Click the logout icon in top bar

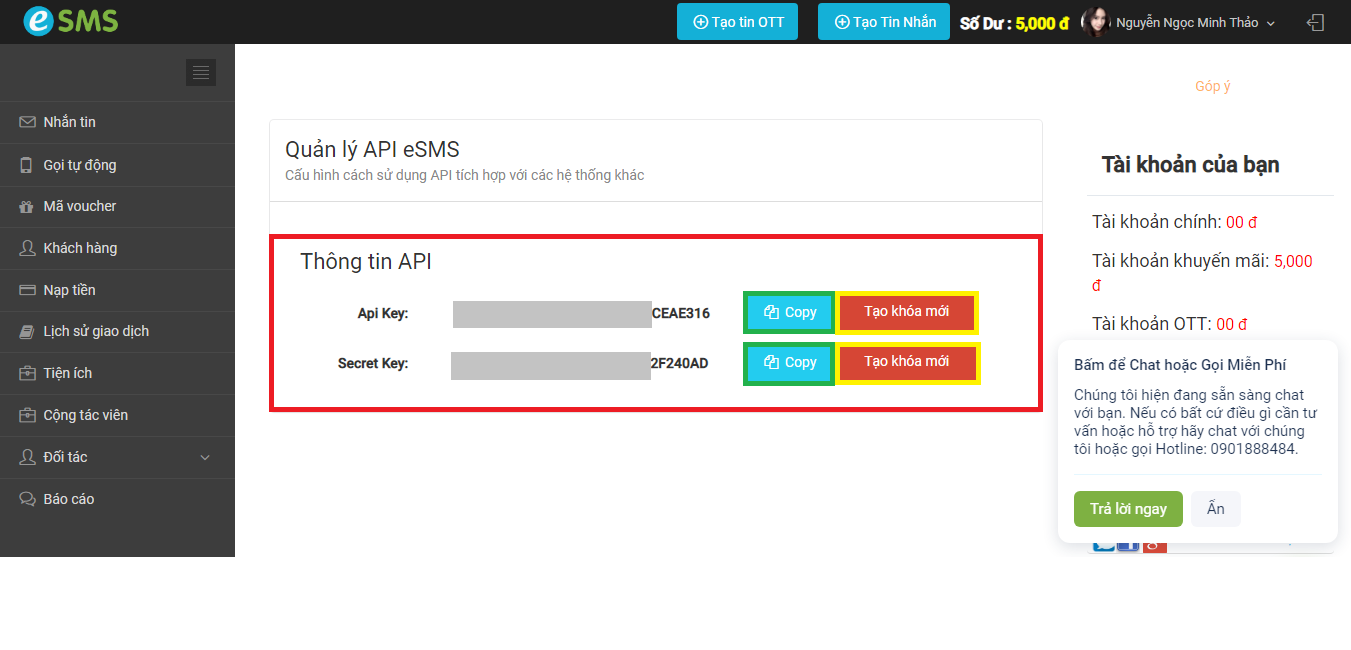click(x=1316, y=22)
